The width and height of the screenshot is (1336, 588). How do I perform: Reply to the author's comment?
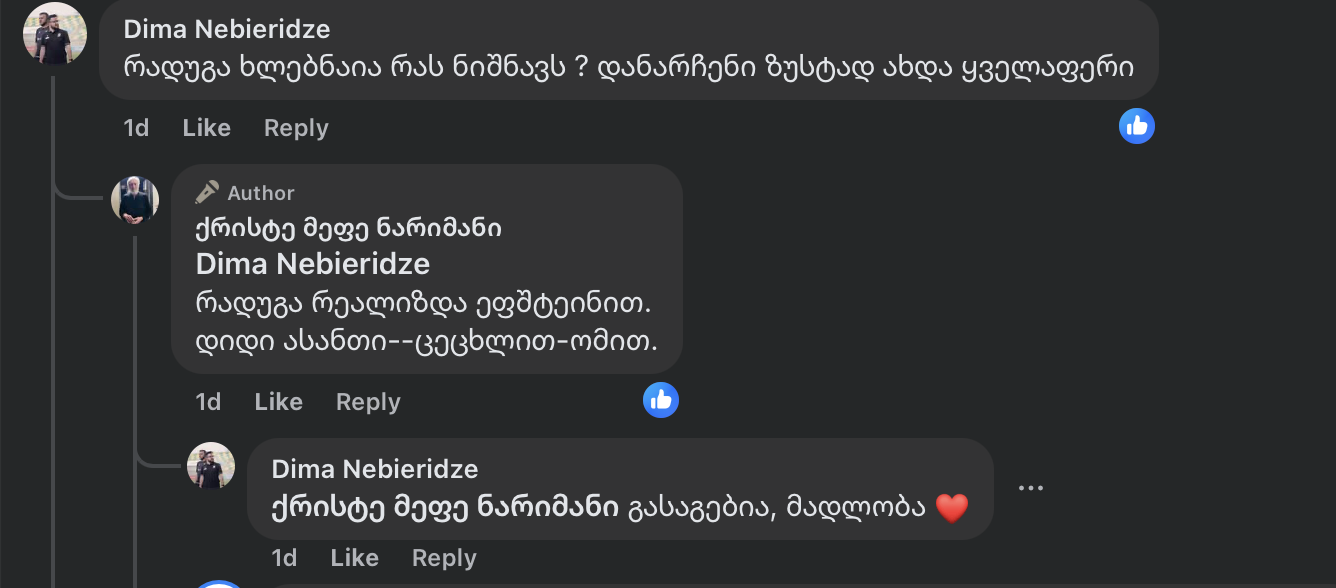click(x=367, y=401)
